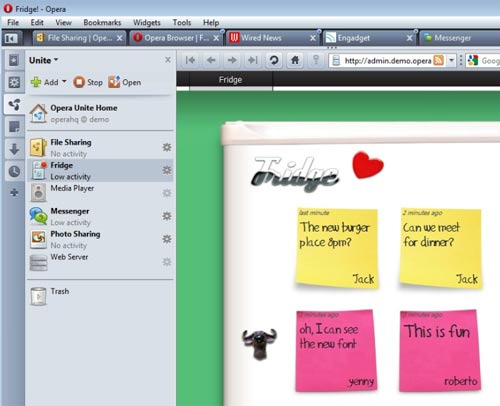500x406 pixels.
Task: Switch to the Messenger tab
Action: tap(460, 38)
